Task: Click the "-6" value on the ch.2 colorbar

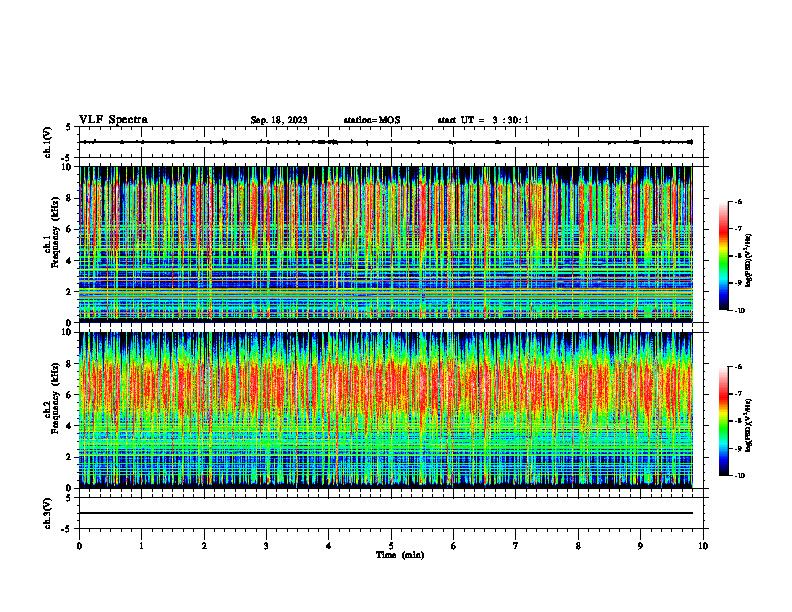Action: coord(738,367)
